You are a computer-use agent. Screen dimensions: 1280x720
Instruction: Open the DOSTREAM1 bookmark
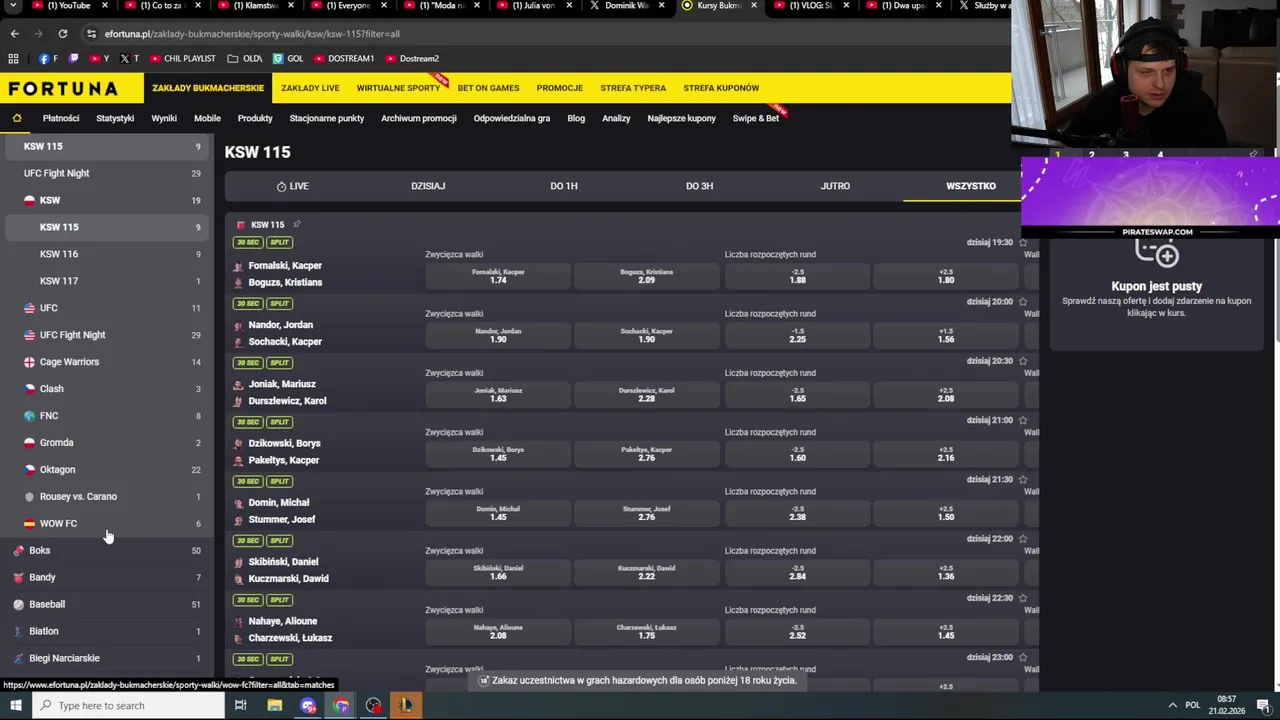click(x=344, y=58)
